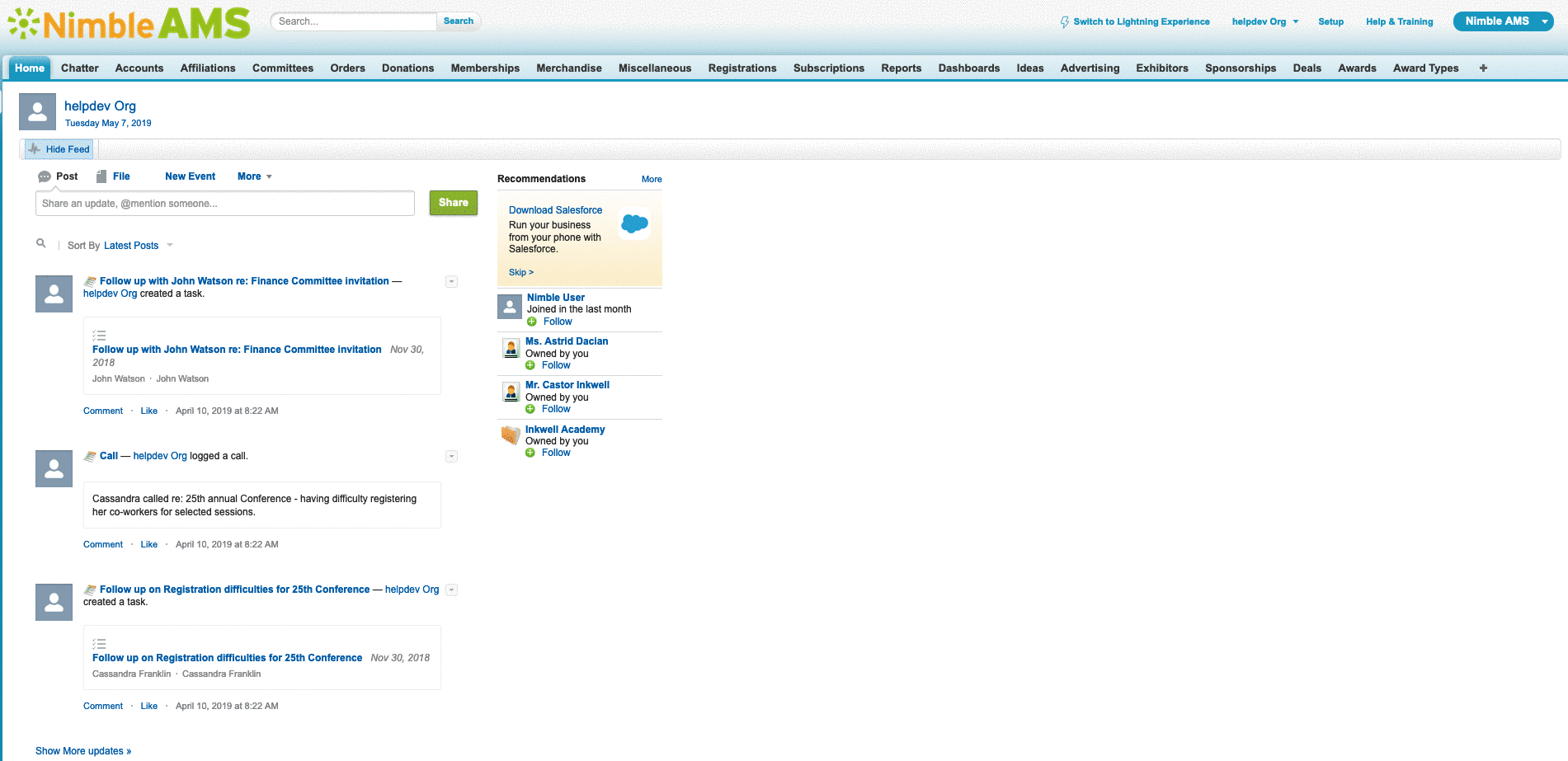The image size is (1568, 761).
Task: Open the More publisher actions dropdown
Action: 254,176
